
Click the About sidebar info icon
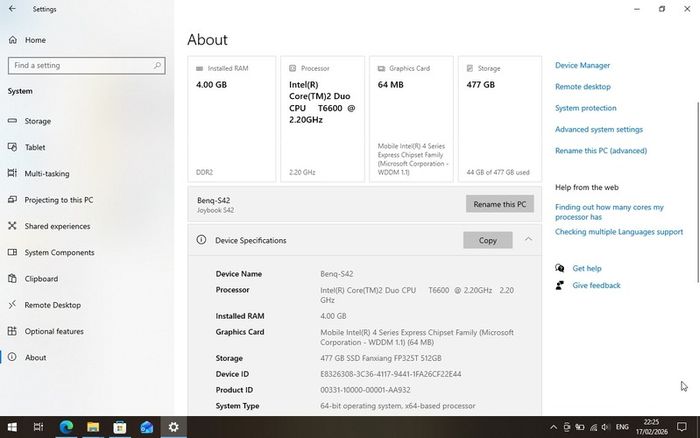[x=12, y=357]
